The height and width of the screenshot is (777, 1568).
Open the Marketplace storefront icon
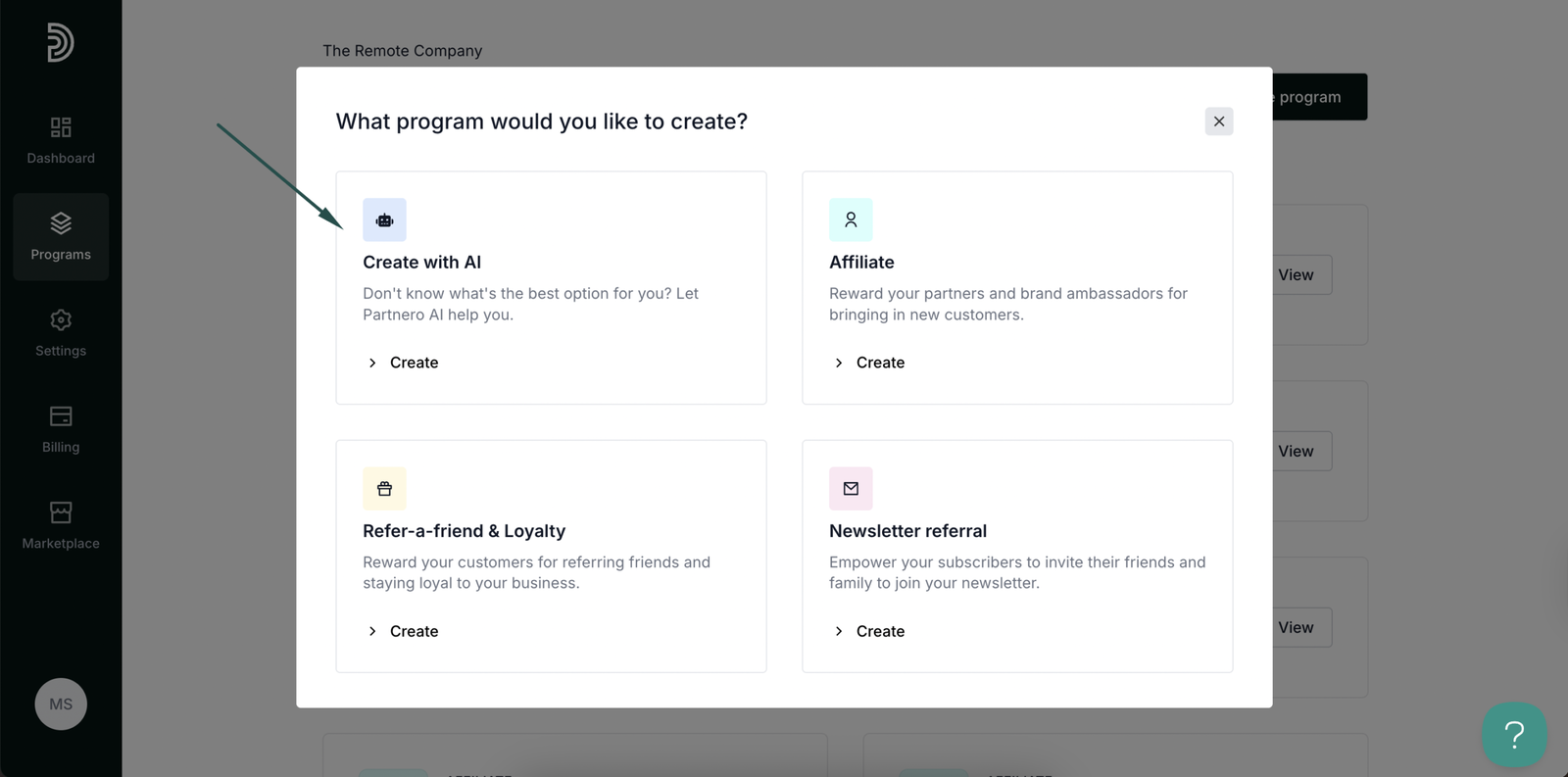pyautogui.click(x=61, y=512)
